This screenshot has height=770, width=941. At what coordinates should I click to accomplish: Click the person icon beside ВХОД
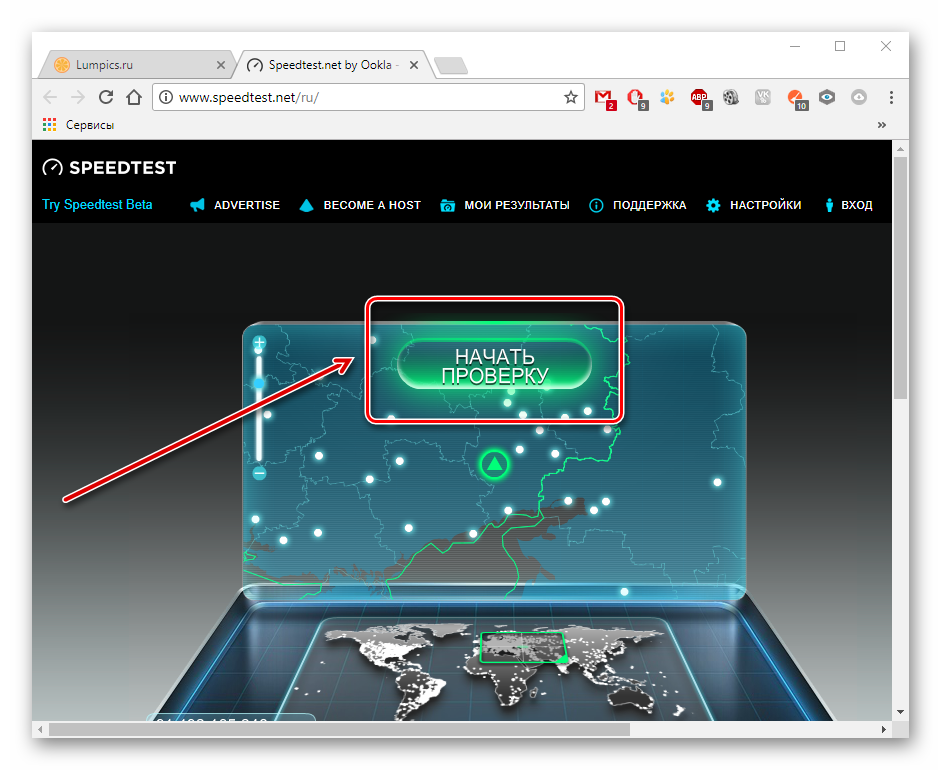pyautogui.click(x=829, y=205)
